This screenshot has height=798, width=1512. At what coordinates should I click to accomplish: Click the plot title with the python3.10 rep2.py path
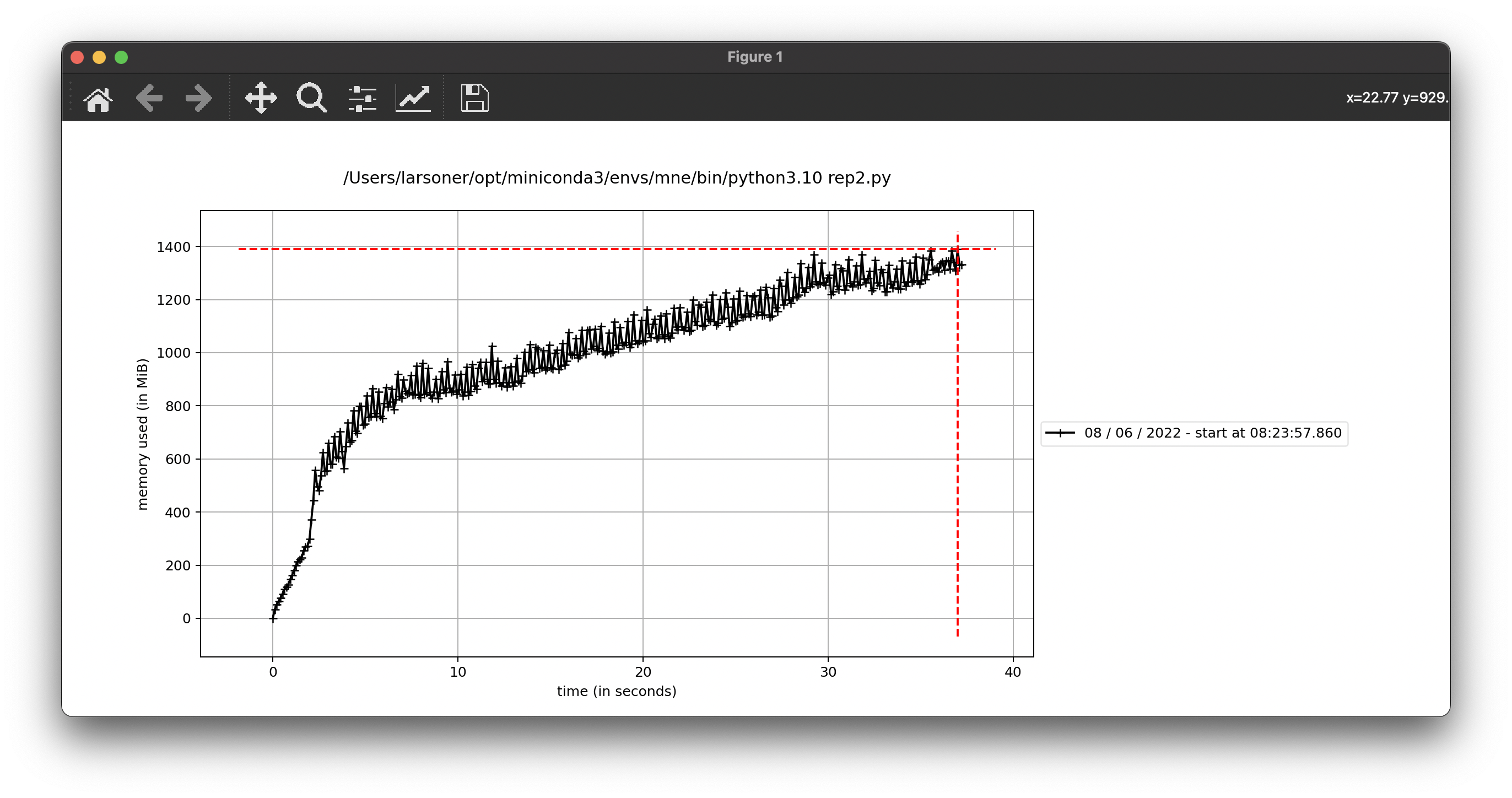click(x=616, y=178)
